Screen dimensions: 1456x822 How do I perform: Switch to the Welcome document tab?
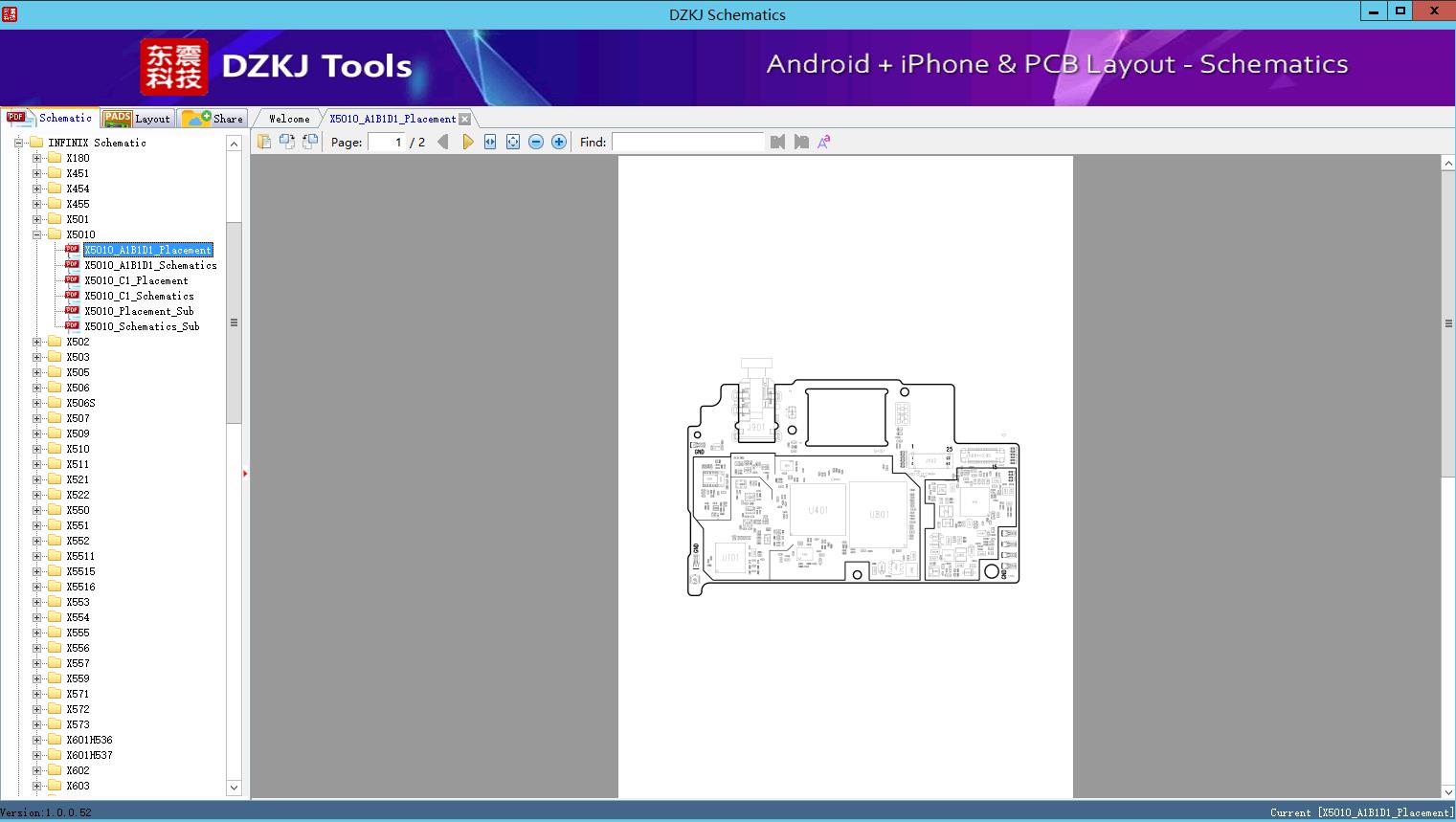tap(289, 119)
